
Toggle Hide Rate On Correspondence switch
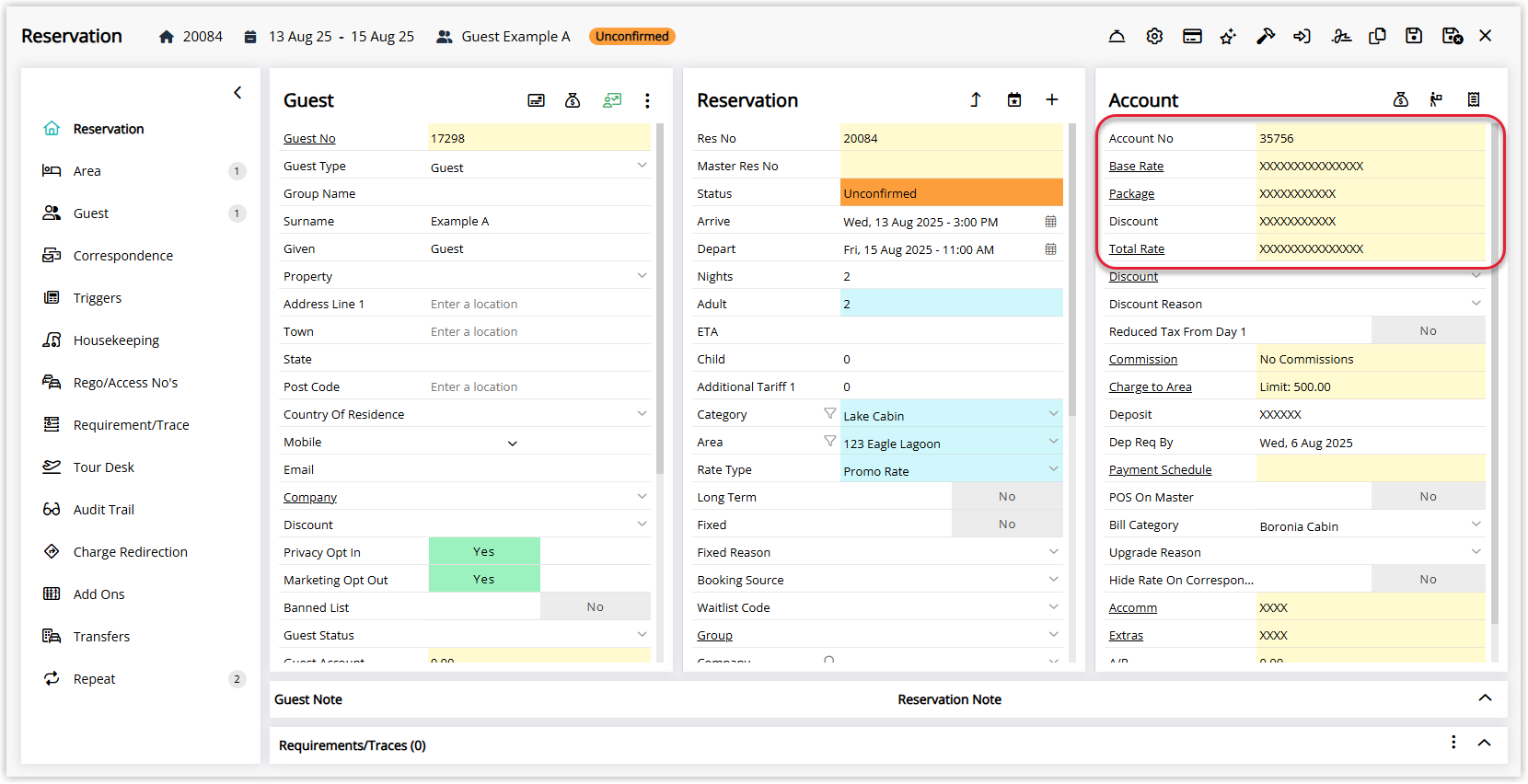pos(1428,579)
